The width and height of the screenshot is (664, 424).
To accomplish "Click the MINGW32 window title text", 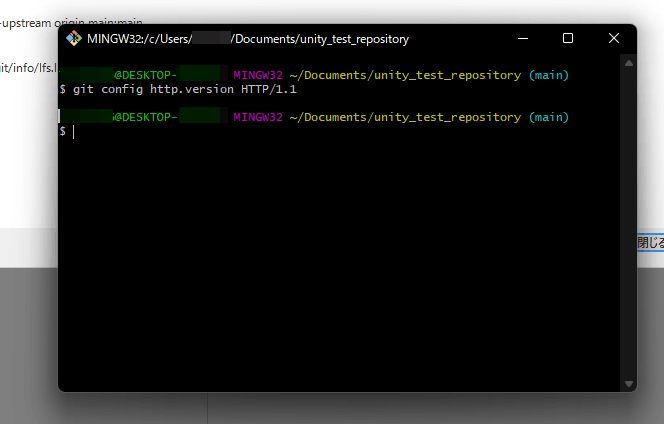I will pyautogui.click(x=248, y=39).
